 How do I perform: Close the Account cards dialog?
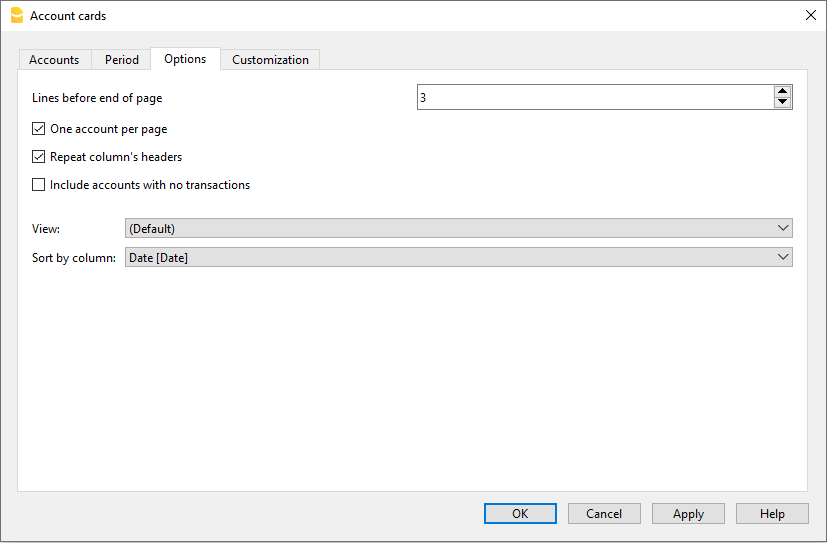811,15
